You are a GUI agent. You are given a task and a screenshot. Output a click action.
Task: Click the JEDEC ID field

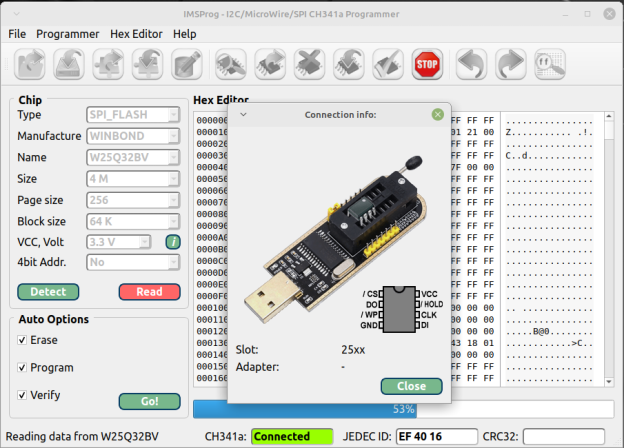point(437,436)
